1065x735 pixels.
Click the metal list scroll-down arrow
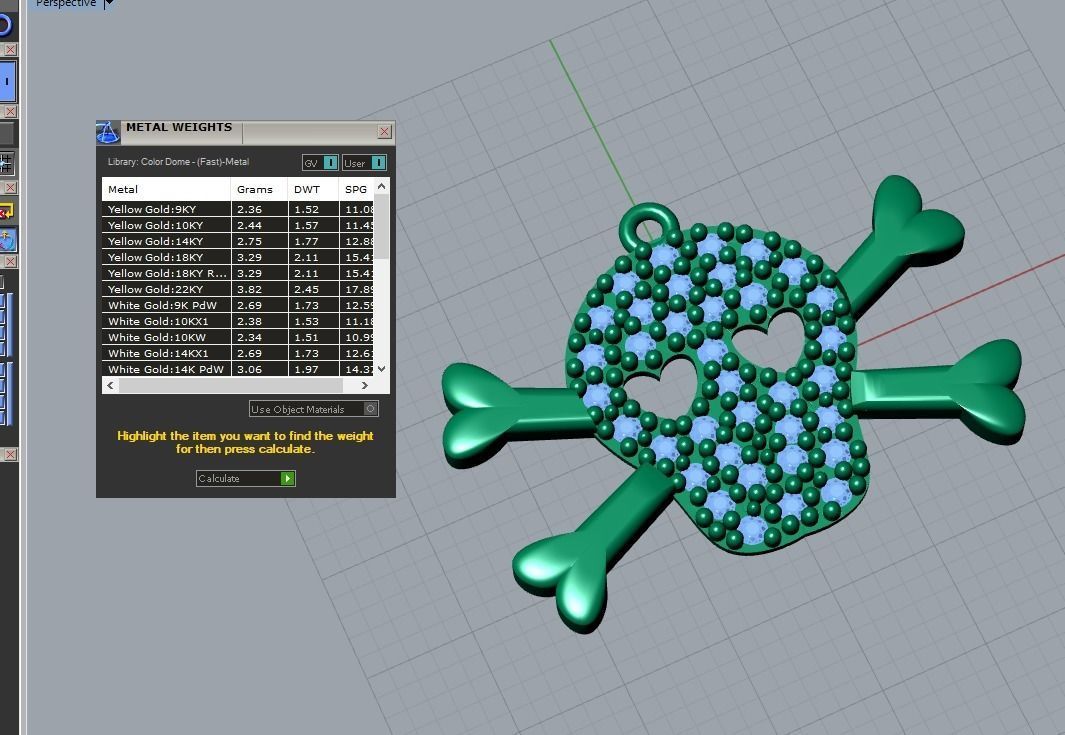tap(382, 369)
